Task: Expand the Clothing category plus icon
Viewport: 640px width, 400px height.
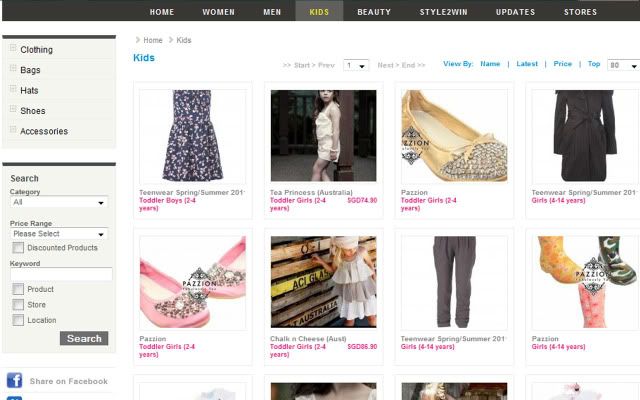Action: click(13, 48)
